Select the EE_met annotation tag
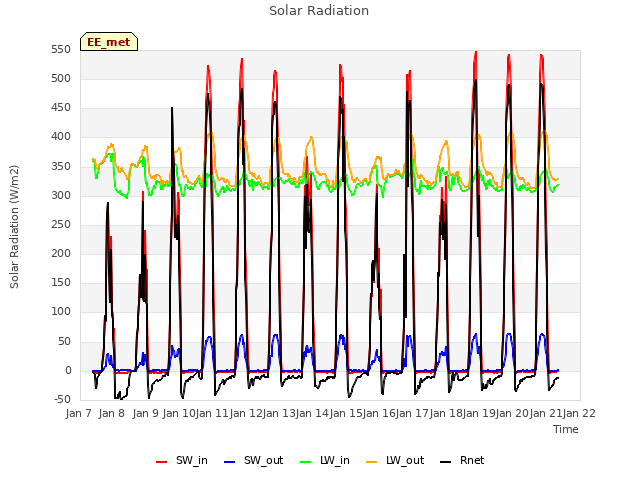The height and width of the screenshot is (480, 640). [x=109, y=42]
